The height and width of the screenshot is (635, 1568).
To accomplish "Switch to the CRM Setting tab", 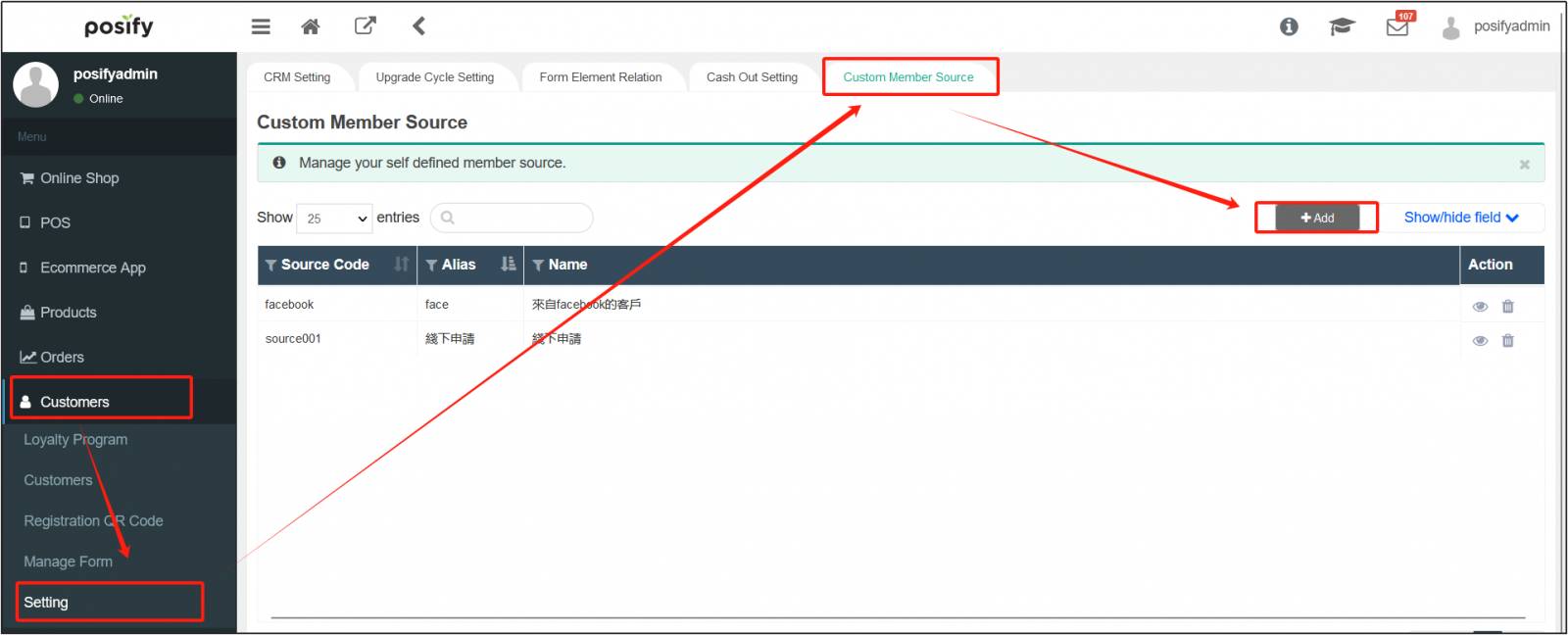I will [x=297, y=77].
